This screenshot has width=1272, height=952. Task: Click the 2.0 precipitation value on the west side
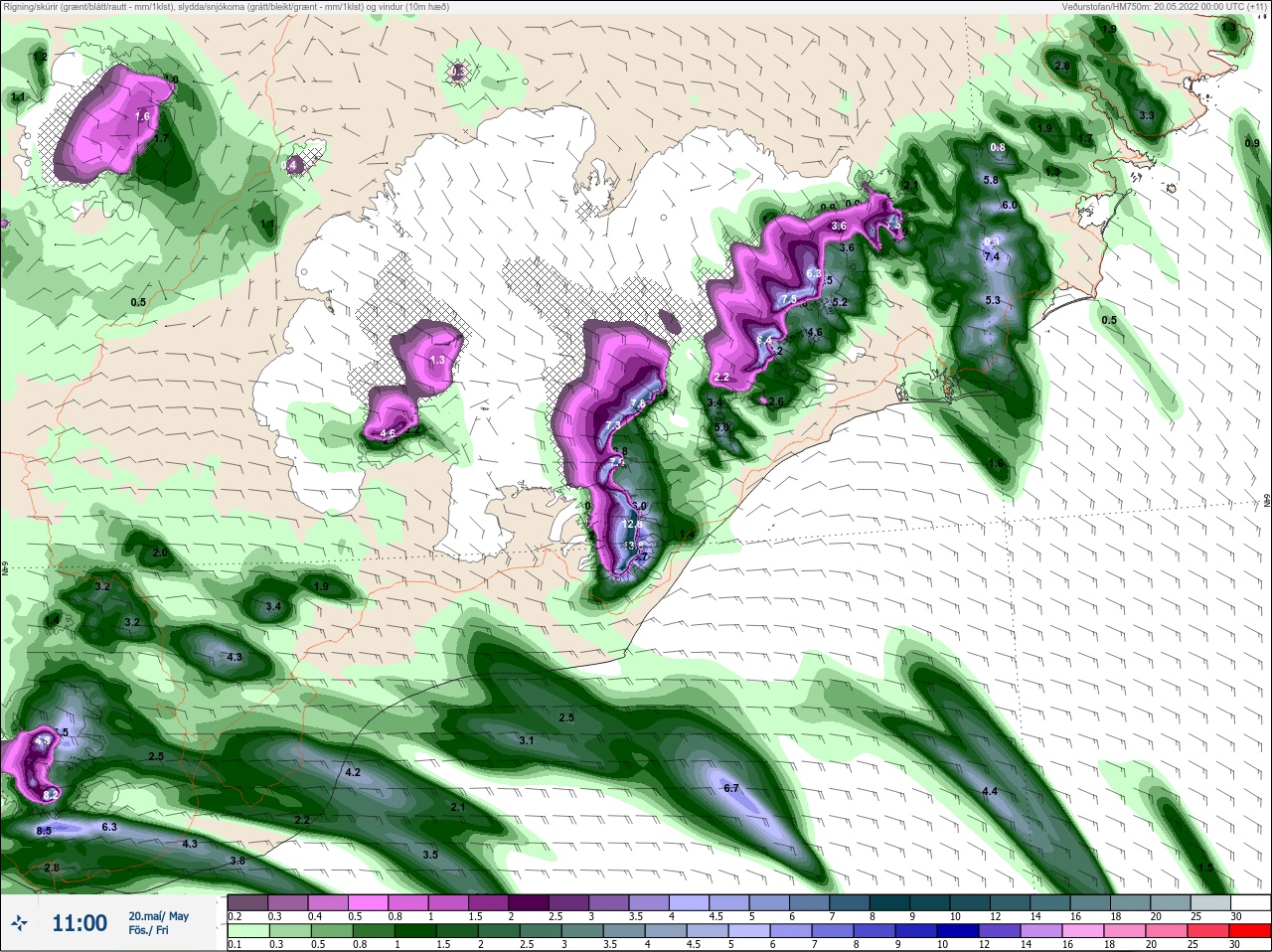(x=160, y=553)
